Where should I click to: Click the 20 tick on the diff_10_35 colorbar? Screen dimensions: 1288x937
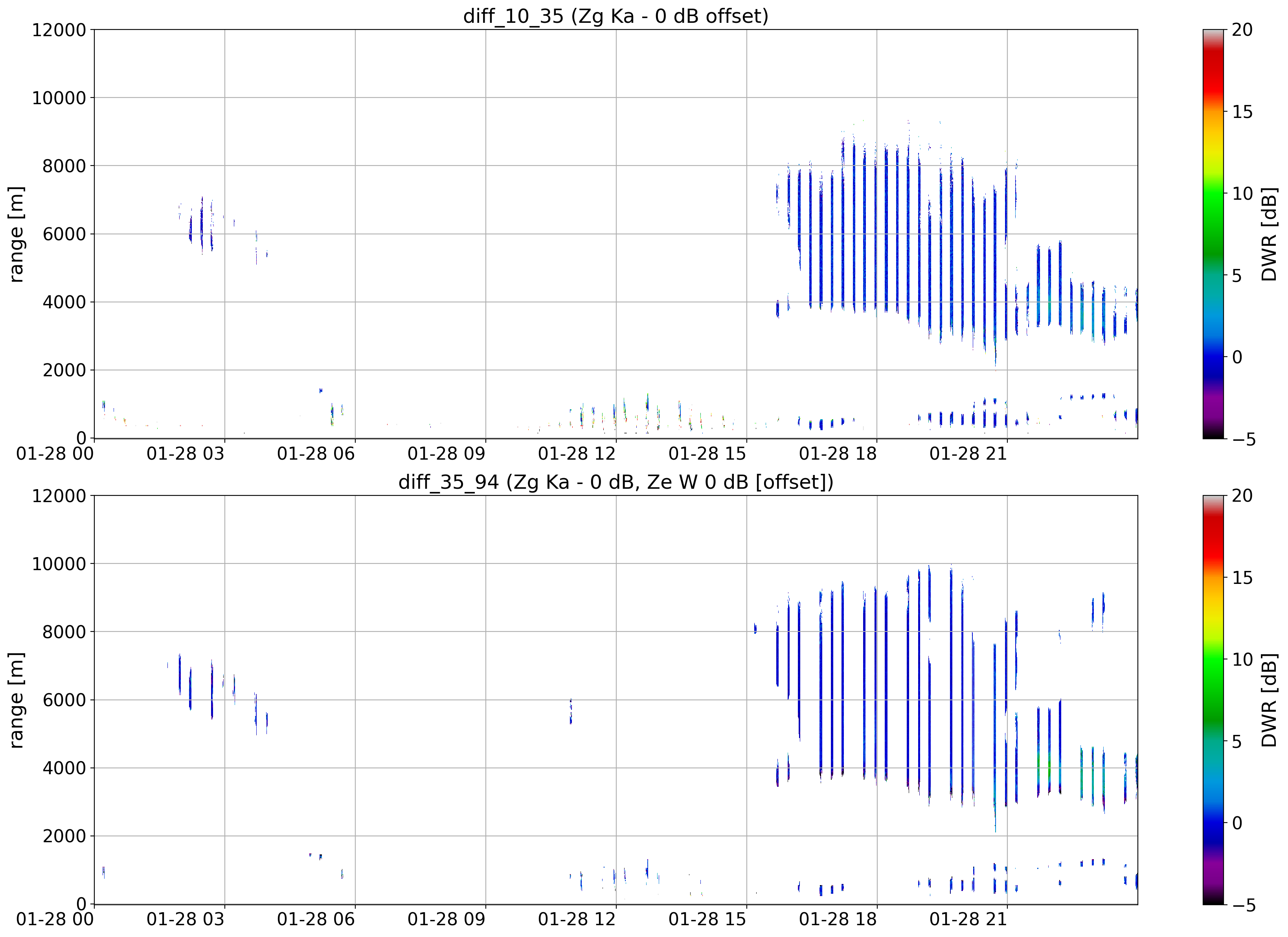(x=1242, y=29)
